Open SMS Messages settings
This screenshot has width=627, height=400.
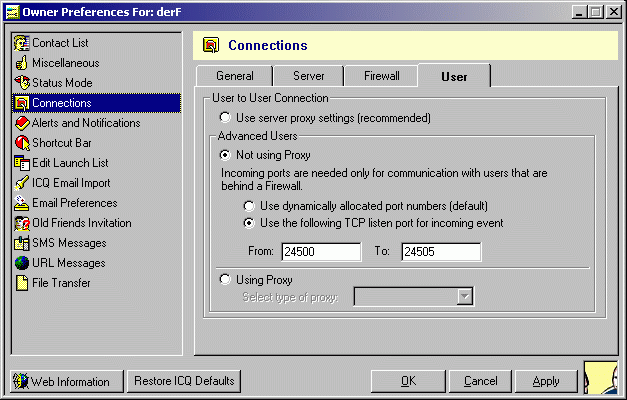pos(96,243)
